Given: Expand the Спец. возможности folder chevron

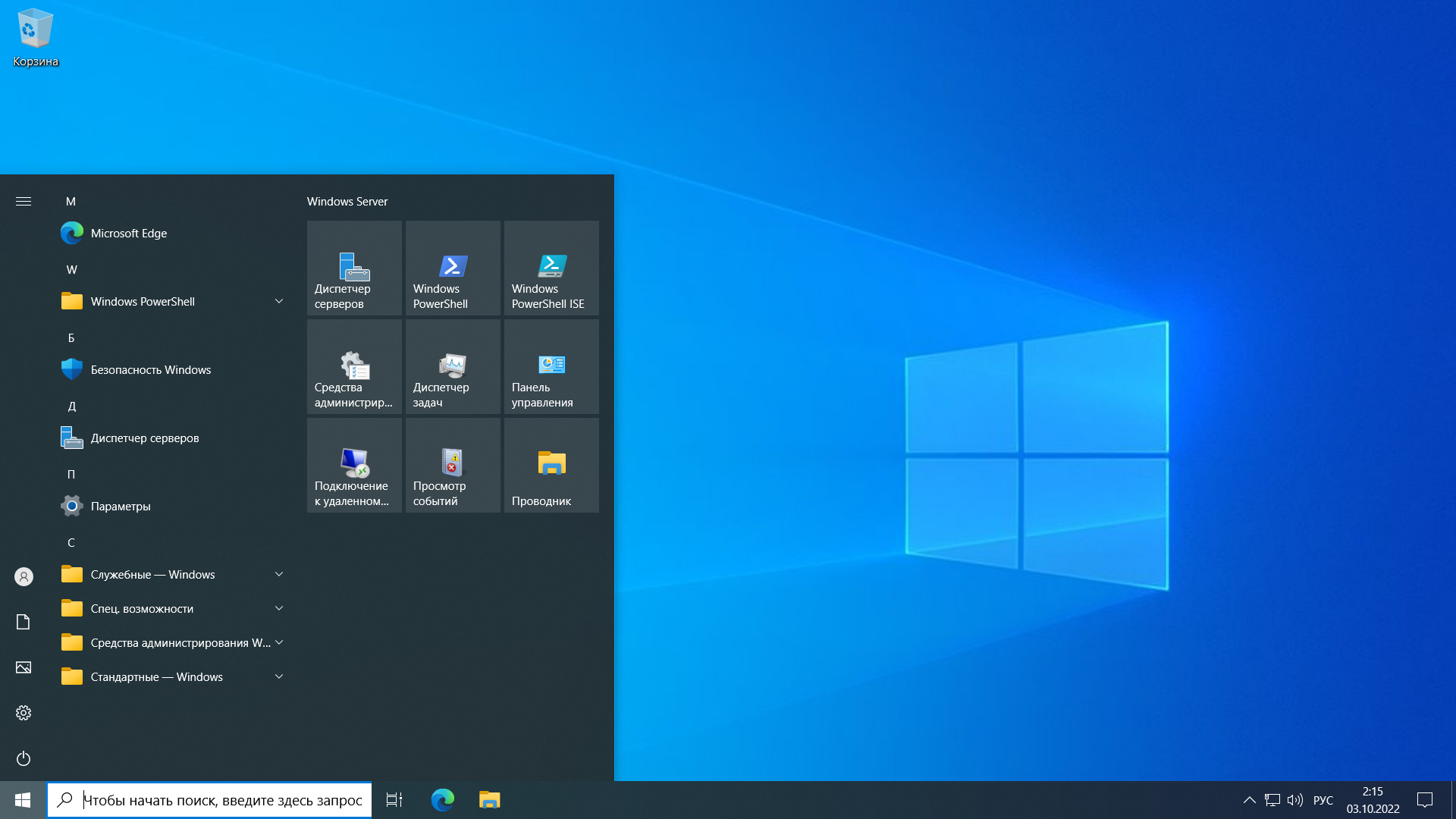Looking at the screenshot, I should tap(279, 608).
